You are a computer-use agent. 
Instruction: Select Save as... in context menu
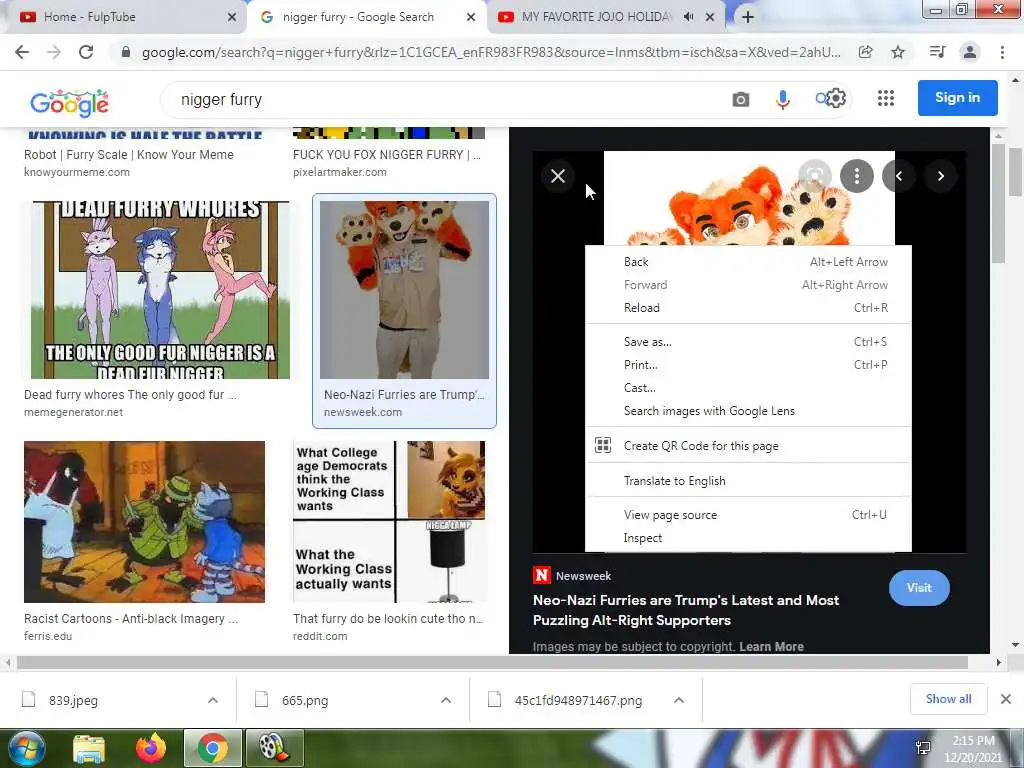[x=748, y=342]
